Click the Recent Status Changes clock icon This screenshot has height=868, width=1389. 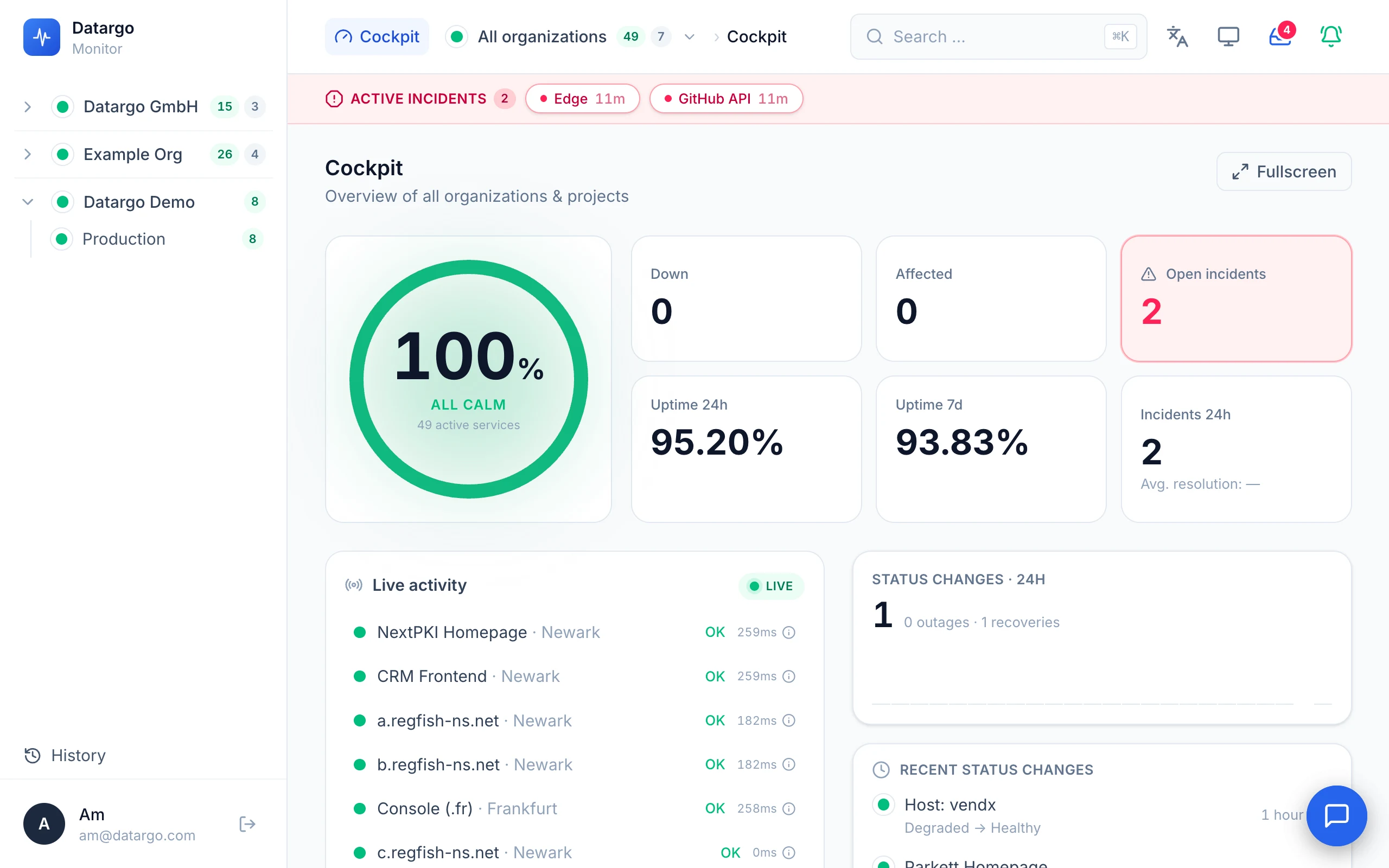coord(881,770)
